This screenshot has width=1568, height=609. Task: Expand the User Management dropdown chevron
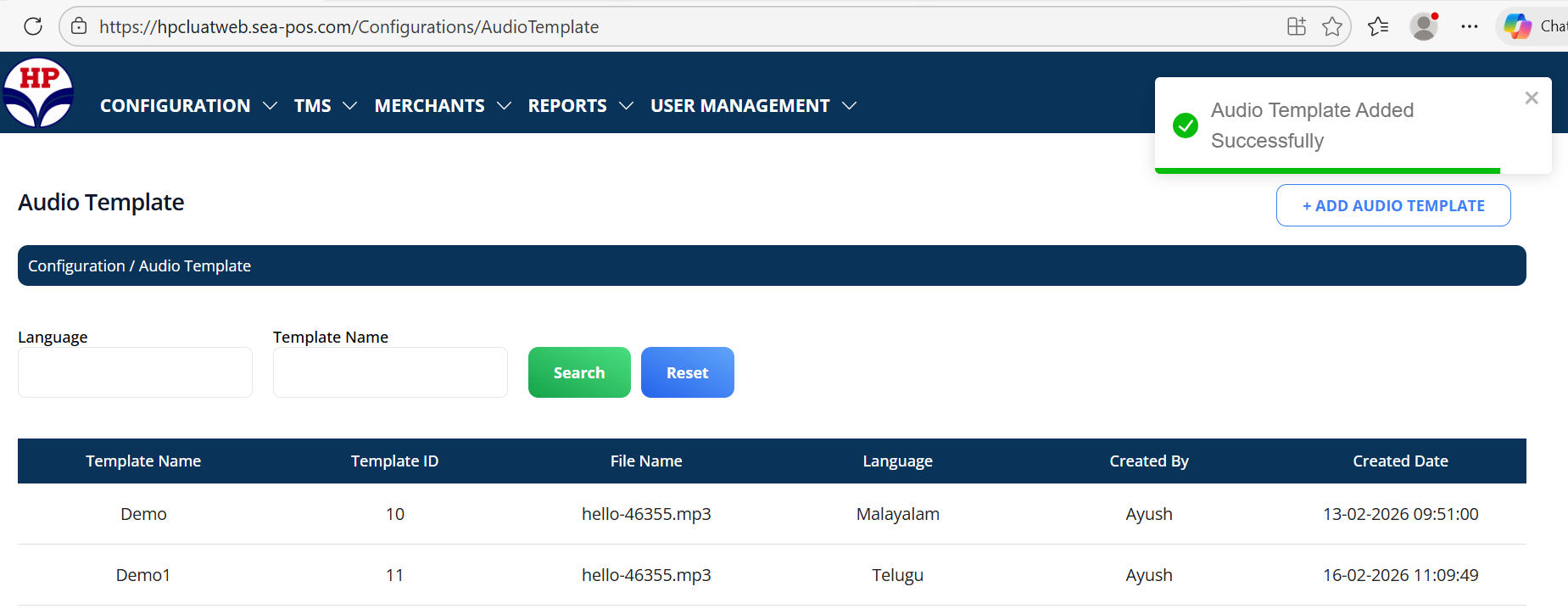tap(849, 106)
